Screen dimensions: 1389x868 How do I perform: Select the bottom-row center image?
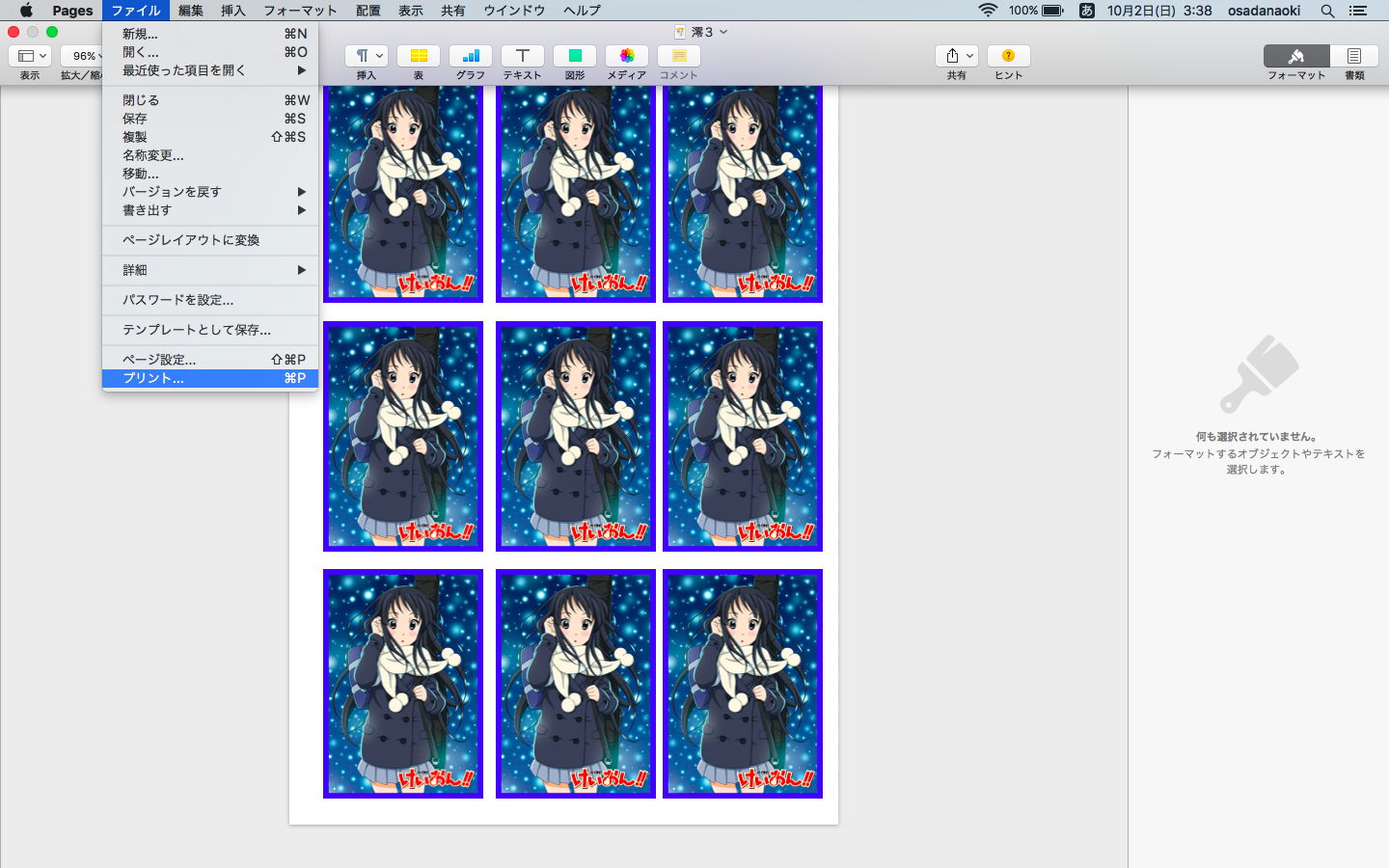(x=576, y=684)
